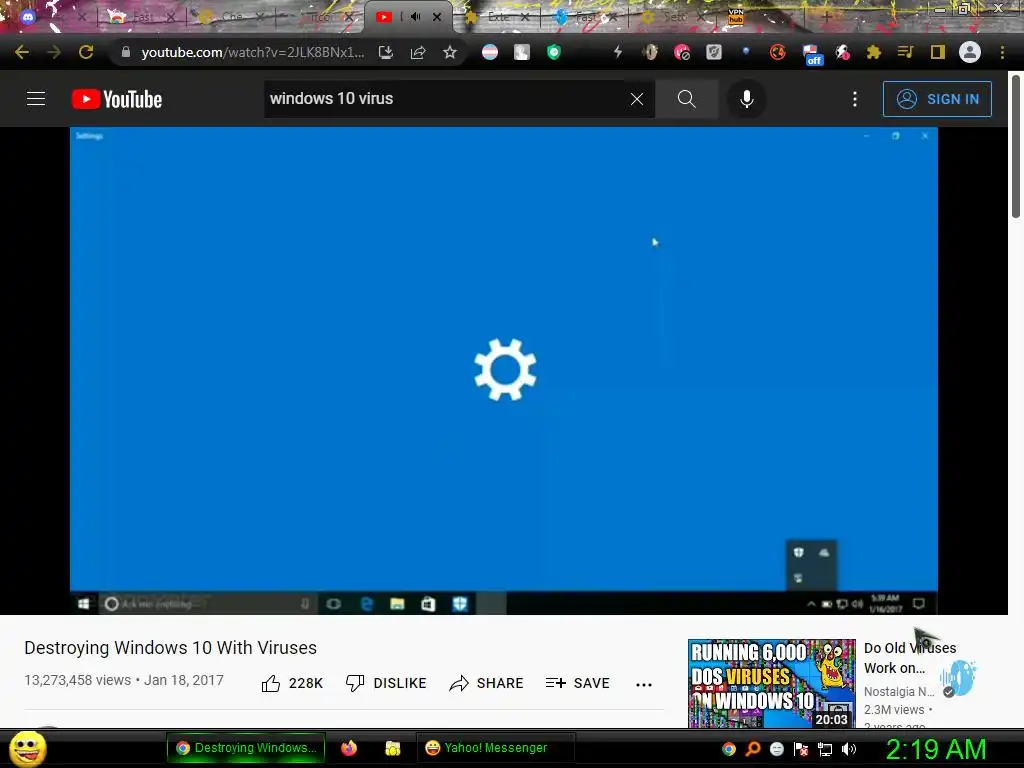Viewport: 1024px width, 768px height.
Task: Open more actions ellipsis below the video
Action: coord(644,684)
